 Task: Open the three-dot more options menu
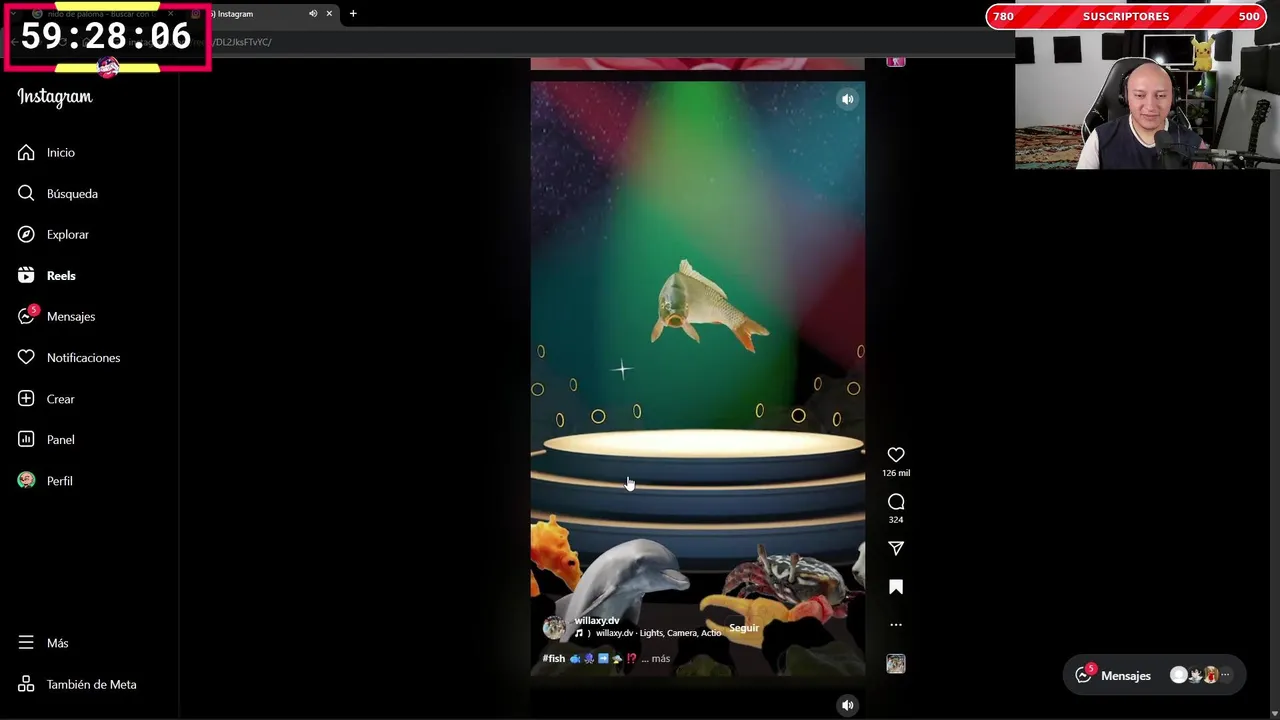(896, 625)
